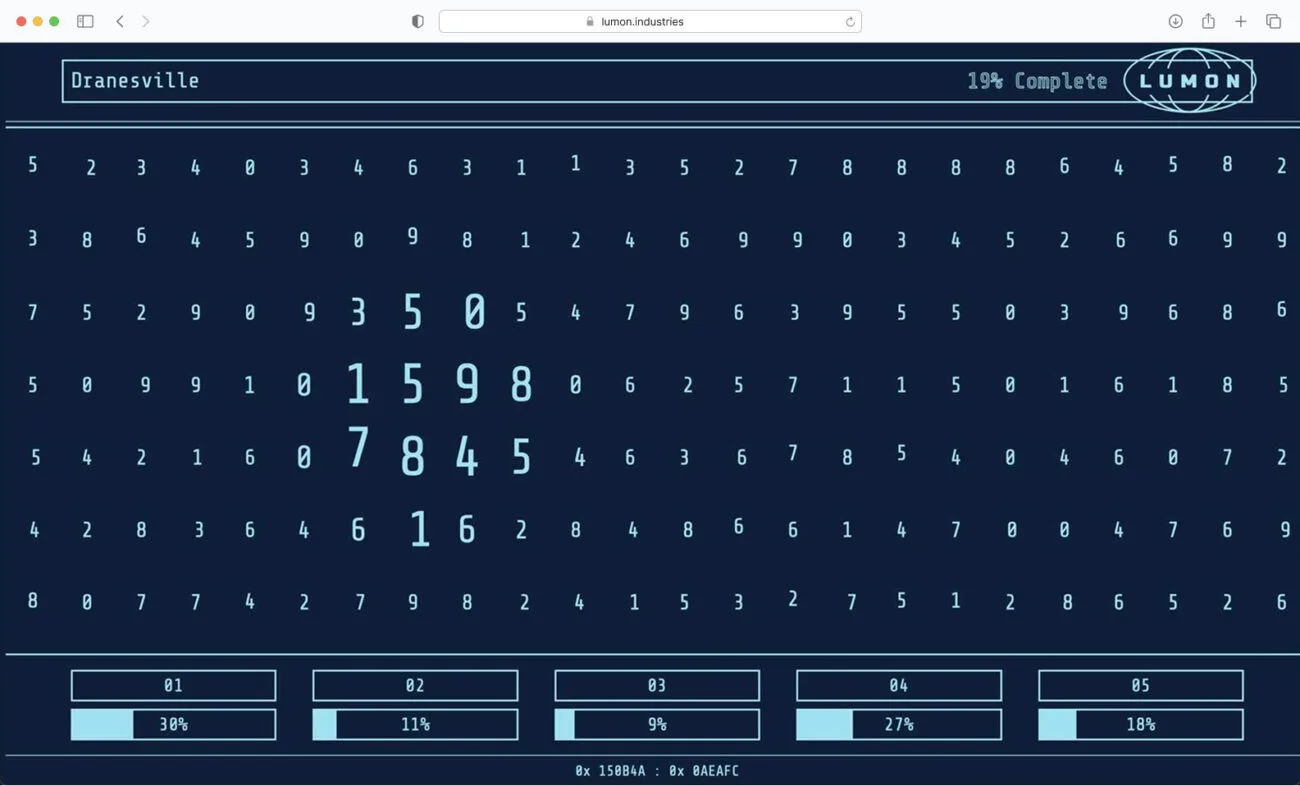1300x786 pixels.
Task: Select the large 9 in 1598
Action: (x=467, y=384)
